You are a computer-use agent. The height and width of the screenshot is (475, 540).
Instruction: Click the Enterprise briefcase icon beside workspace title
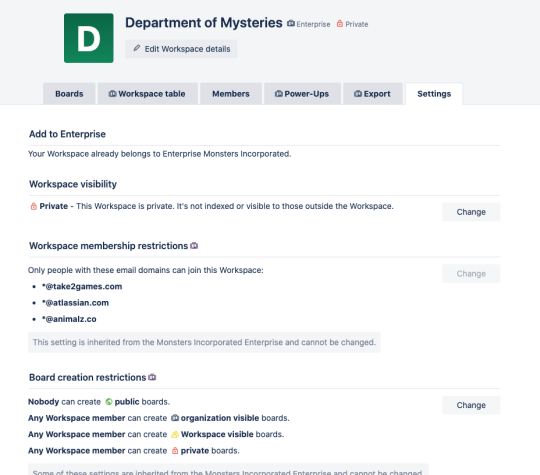(x=291, y=23)
